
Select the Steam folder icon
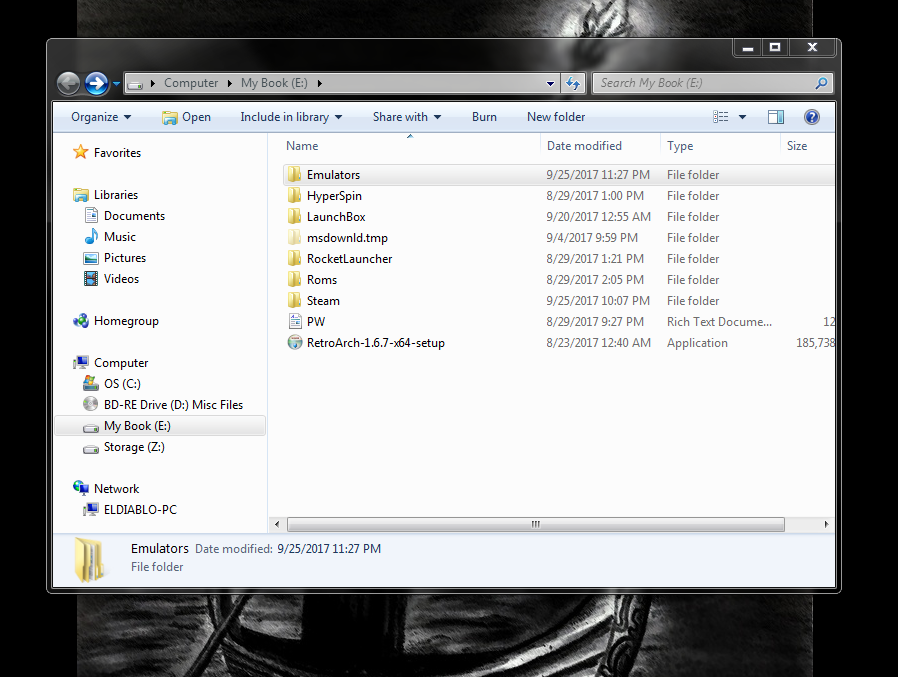pyautogui.click(x=294, y=301)
